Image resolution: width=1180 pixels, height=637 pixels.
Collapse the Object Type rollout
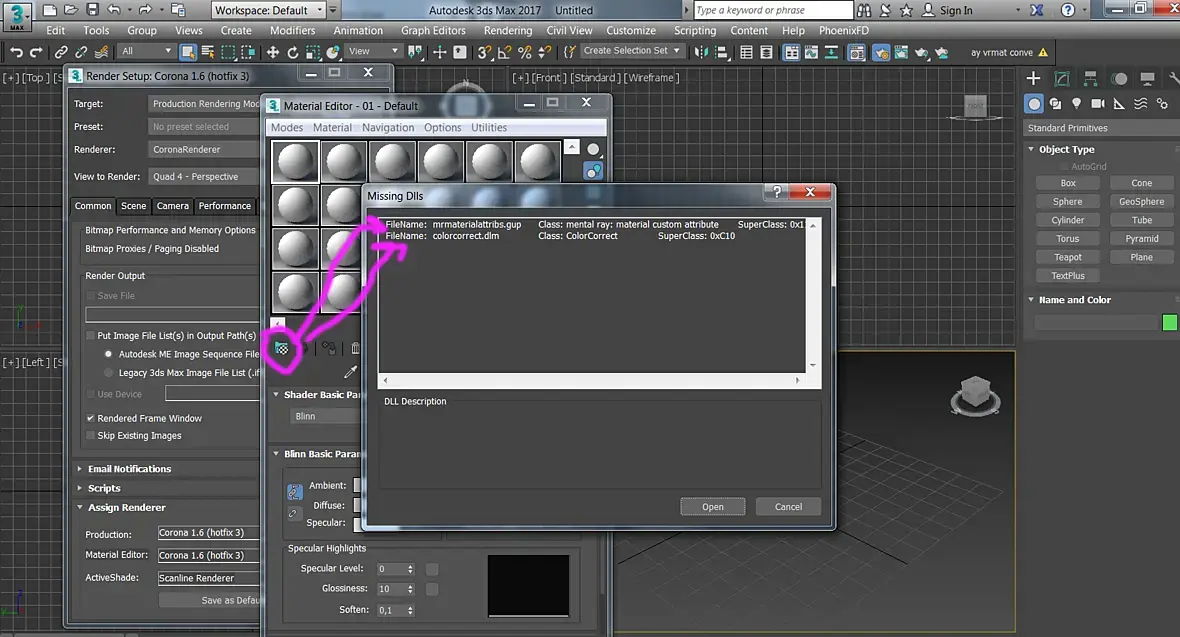[1031, 149]
